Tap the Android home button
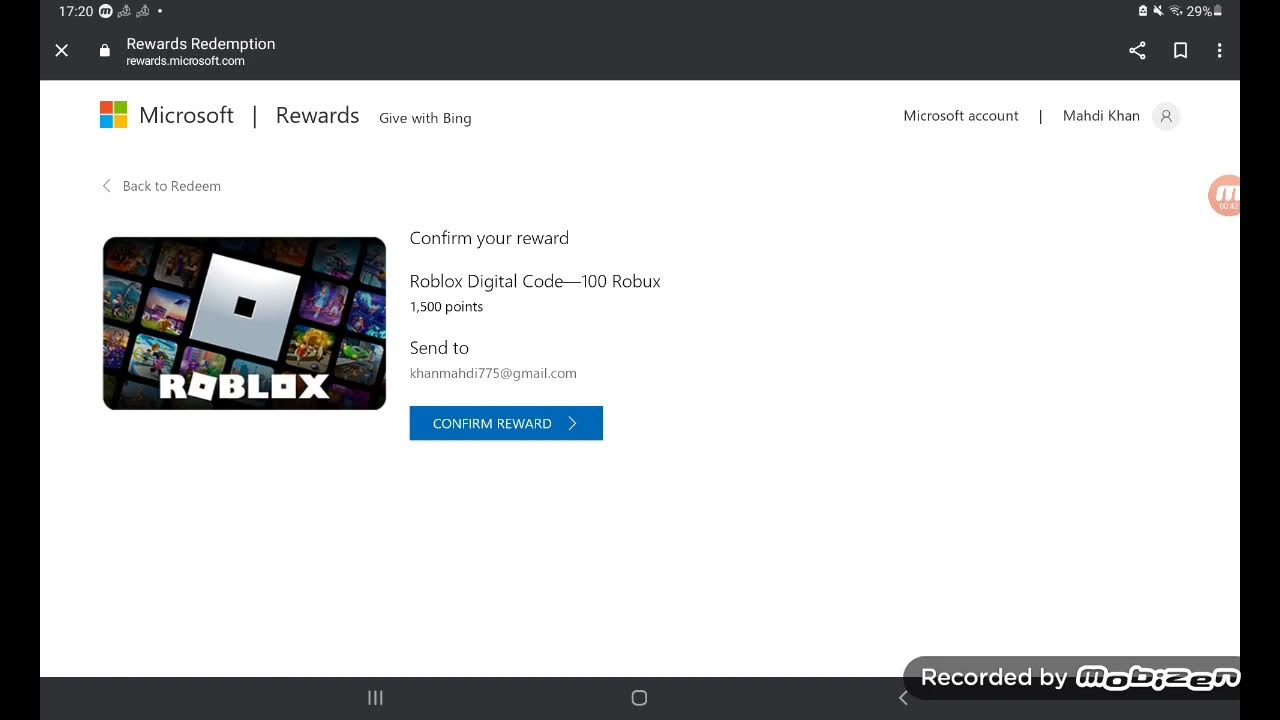 pyautogui.click(x=639, y=698)
